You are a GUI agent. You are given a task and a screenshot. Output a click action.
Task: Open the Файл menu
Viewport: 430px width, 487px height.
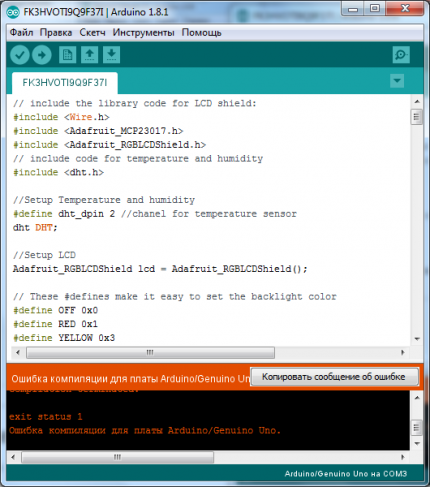(x=21, y=33)
